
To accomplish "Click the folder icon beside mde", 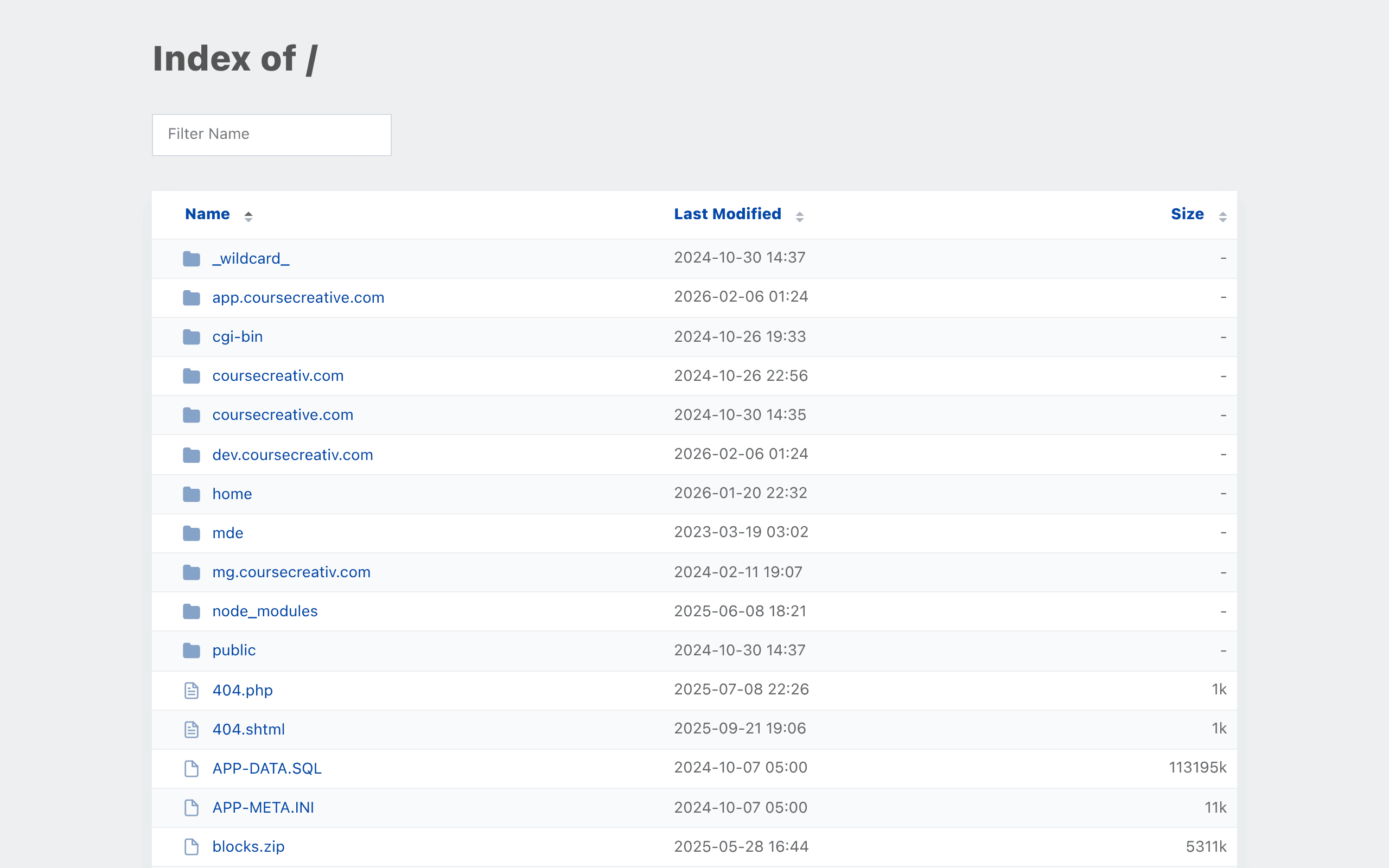I will [191, 533].
